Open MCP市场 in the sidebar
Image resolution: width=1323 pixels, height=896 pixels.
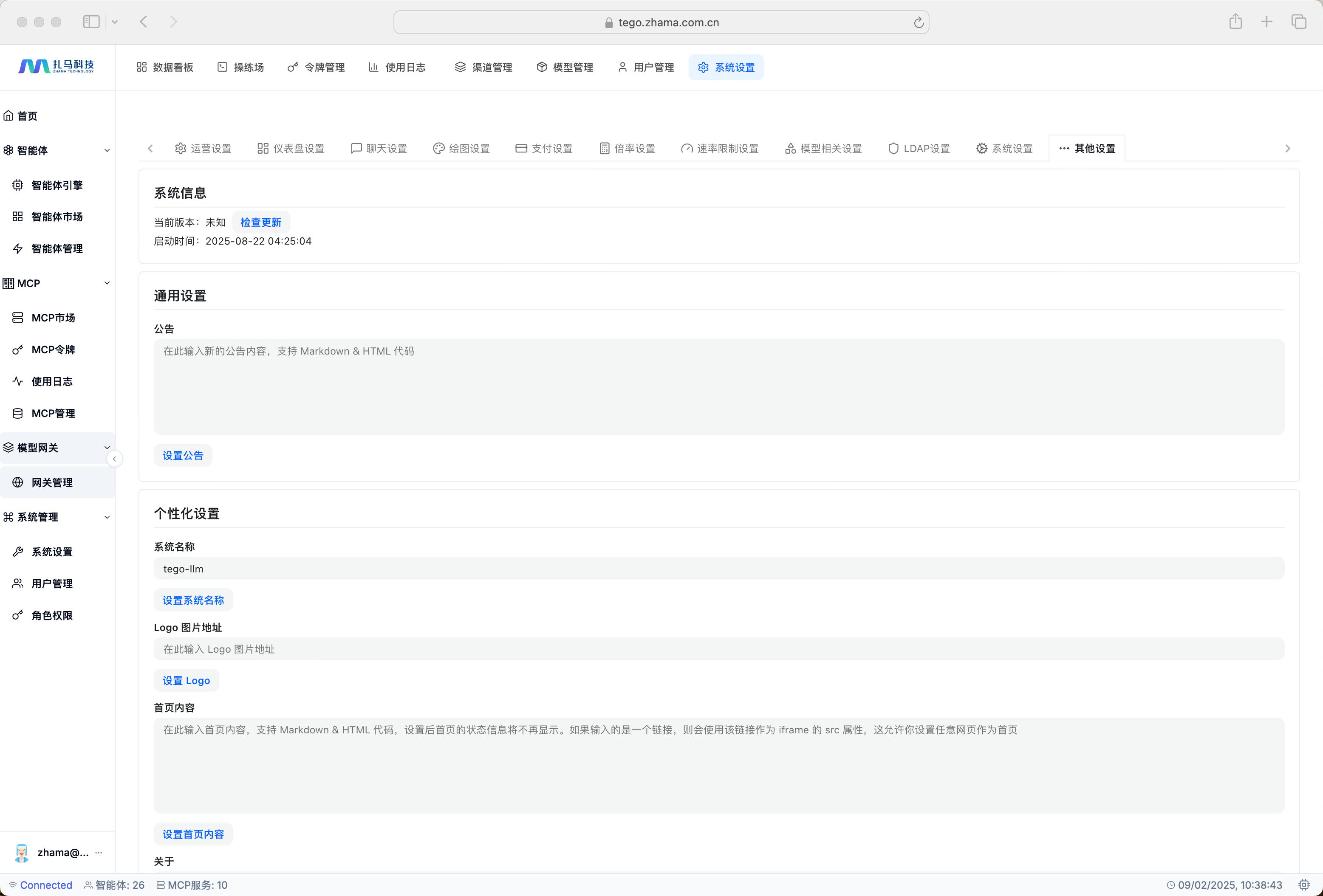pyautogui.click(x=53, y=318)
